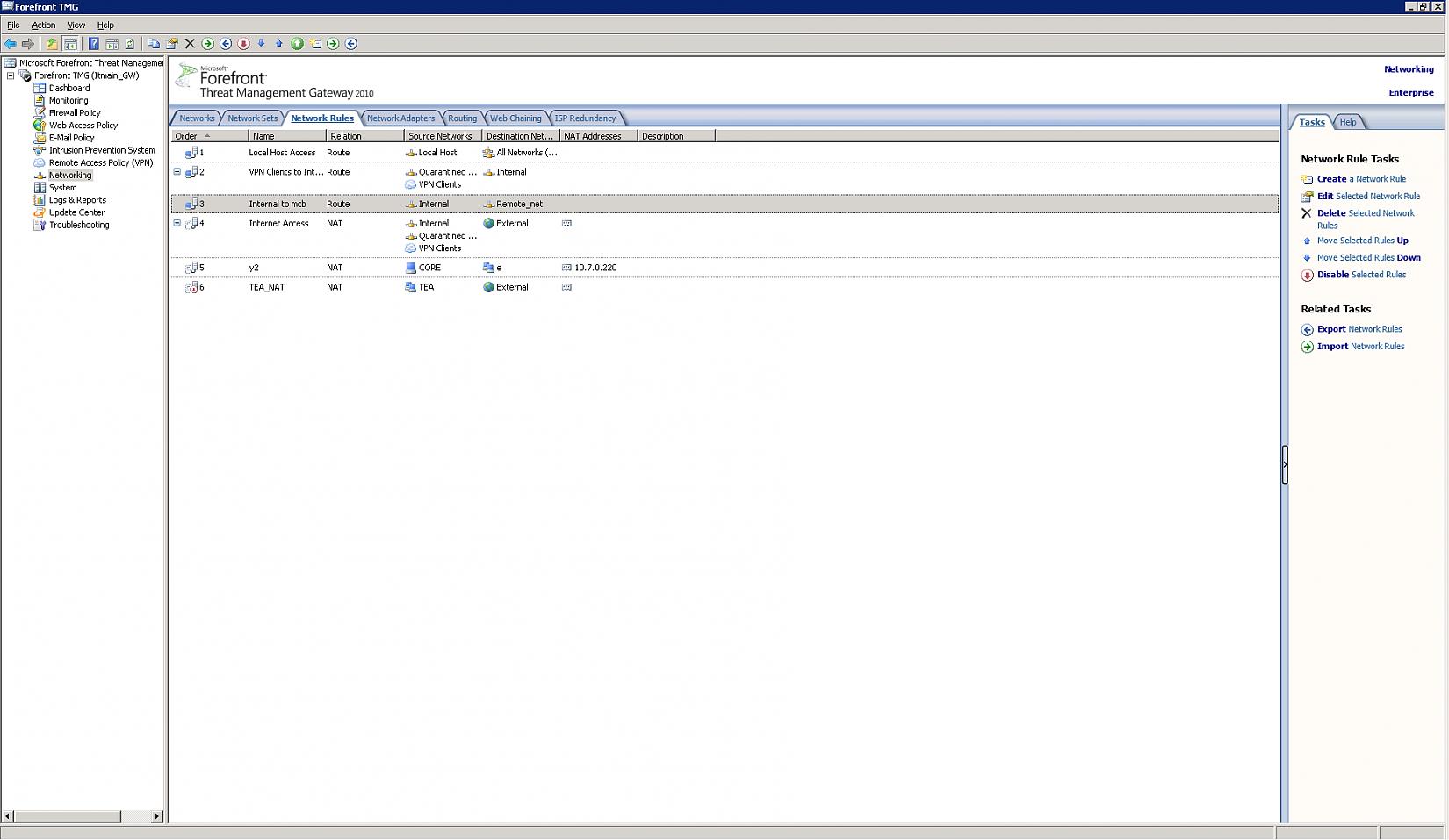Viewport: 1449px width, 840px height.
Task: Click green arrow icon right of black X
Action: 207,44
